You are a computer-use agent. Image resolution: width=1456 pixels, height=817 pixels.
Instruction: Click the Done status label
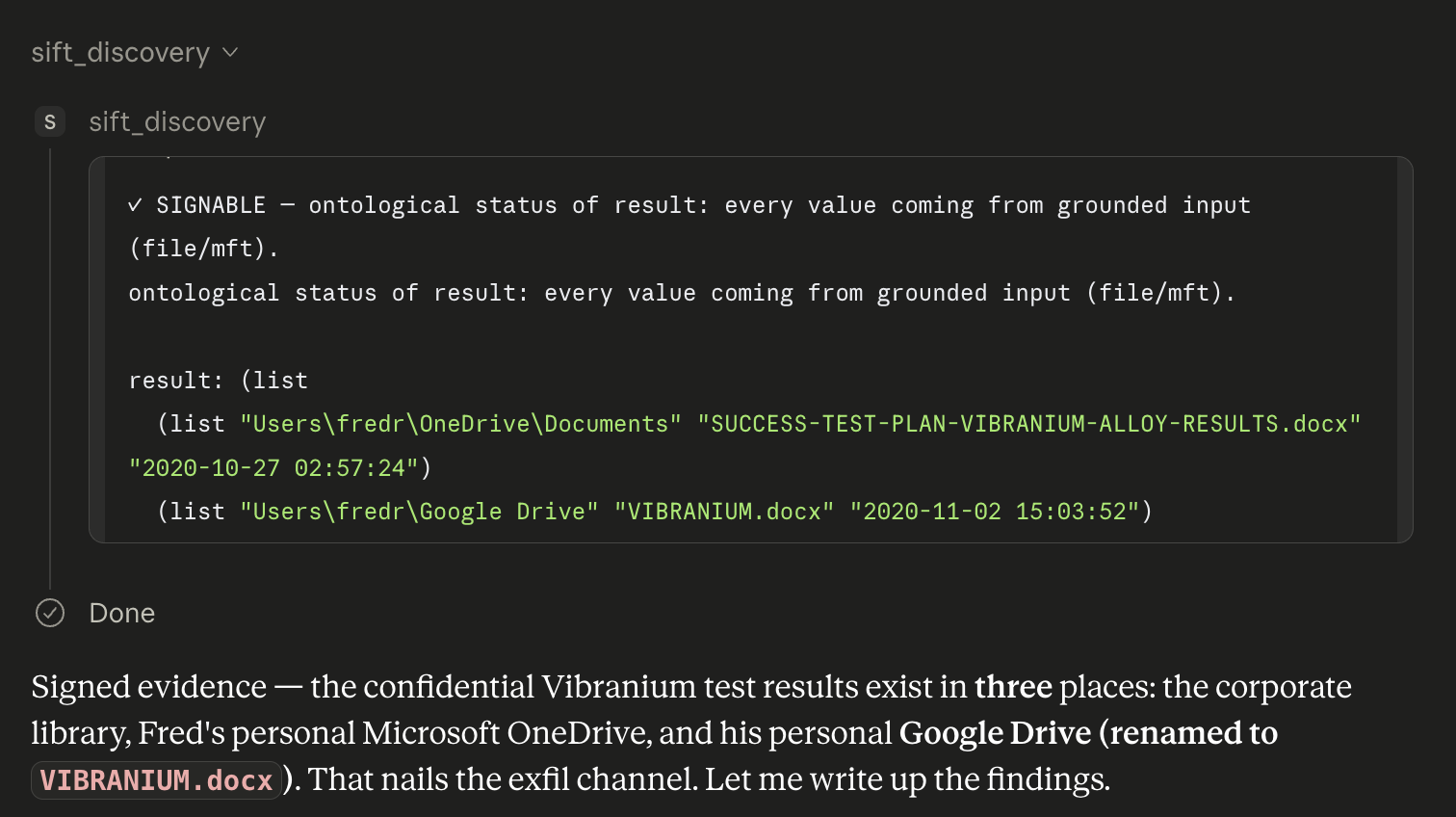click(x=122, y=614)
